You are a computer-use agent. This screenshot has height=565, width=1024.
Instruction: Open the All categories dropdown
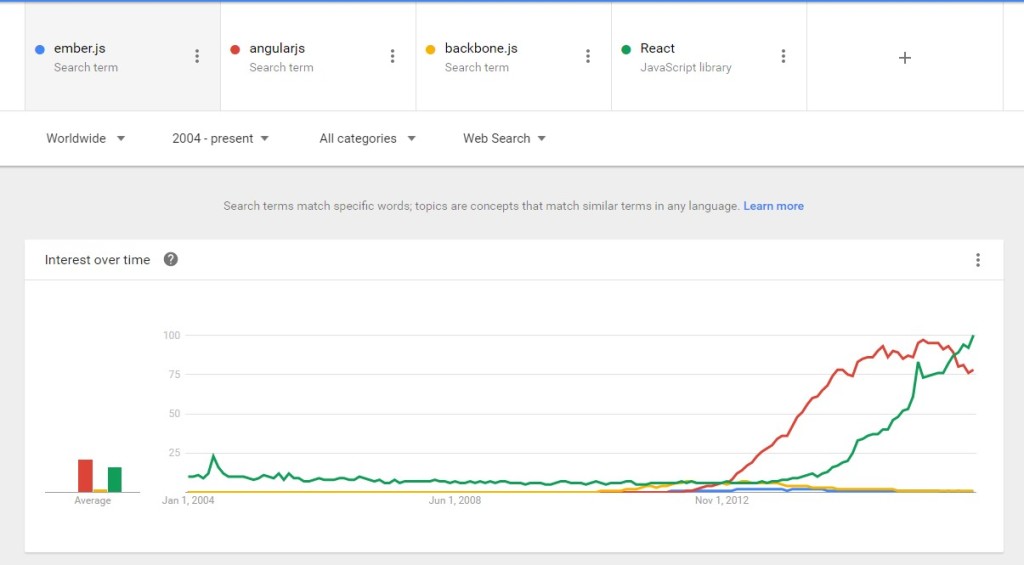[x=367, y=138]
